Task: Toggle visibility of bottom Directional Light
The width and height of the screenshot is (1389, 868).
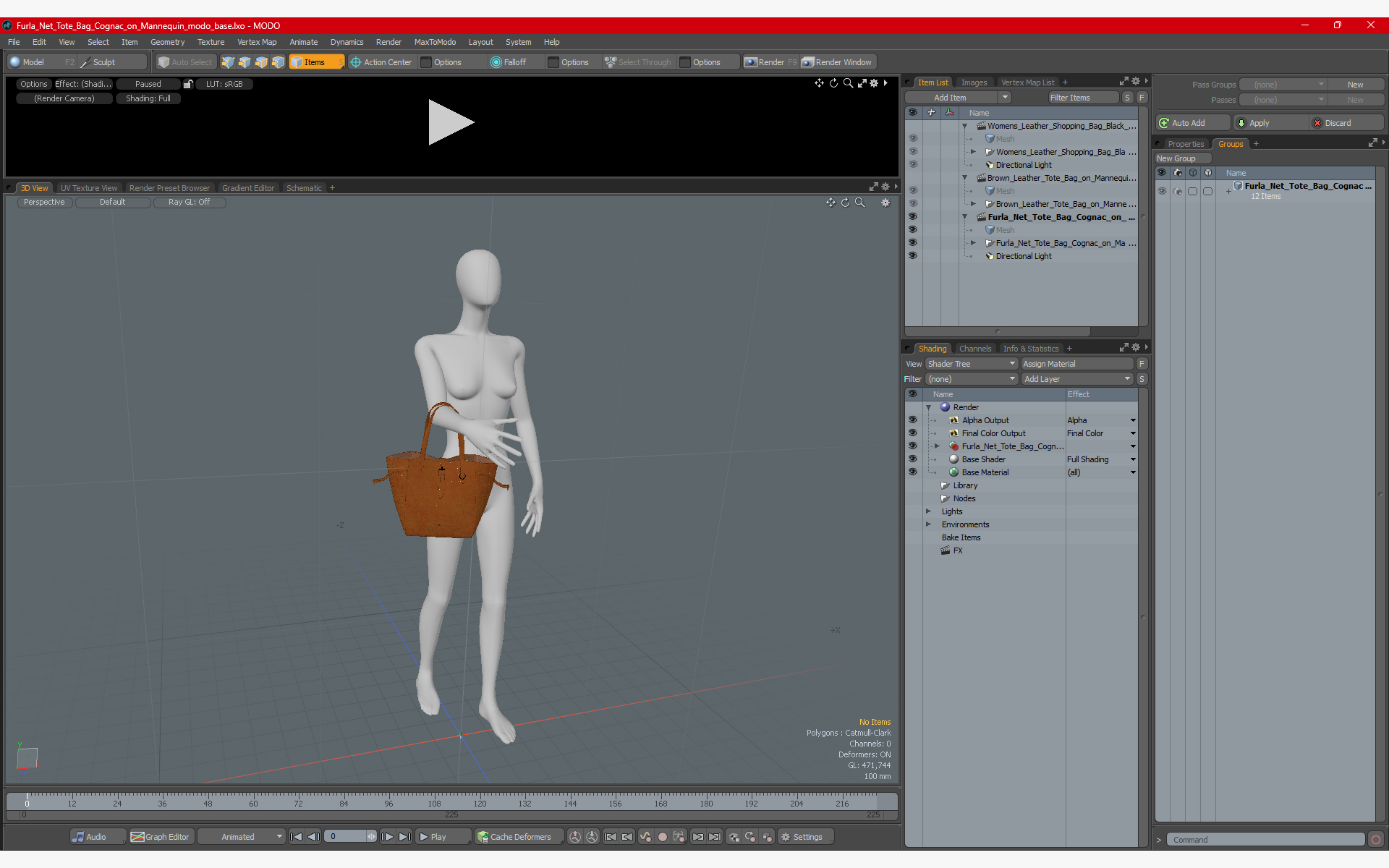Action: click(x=913, y=255)
